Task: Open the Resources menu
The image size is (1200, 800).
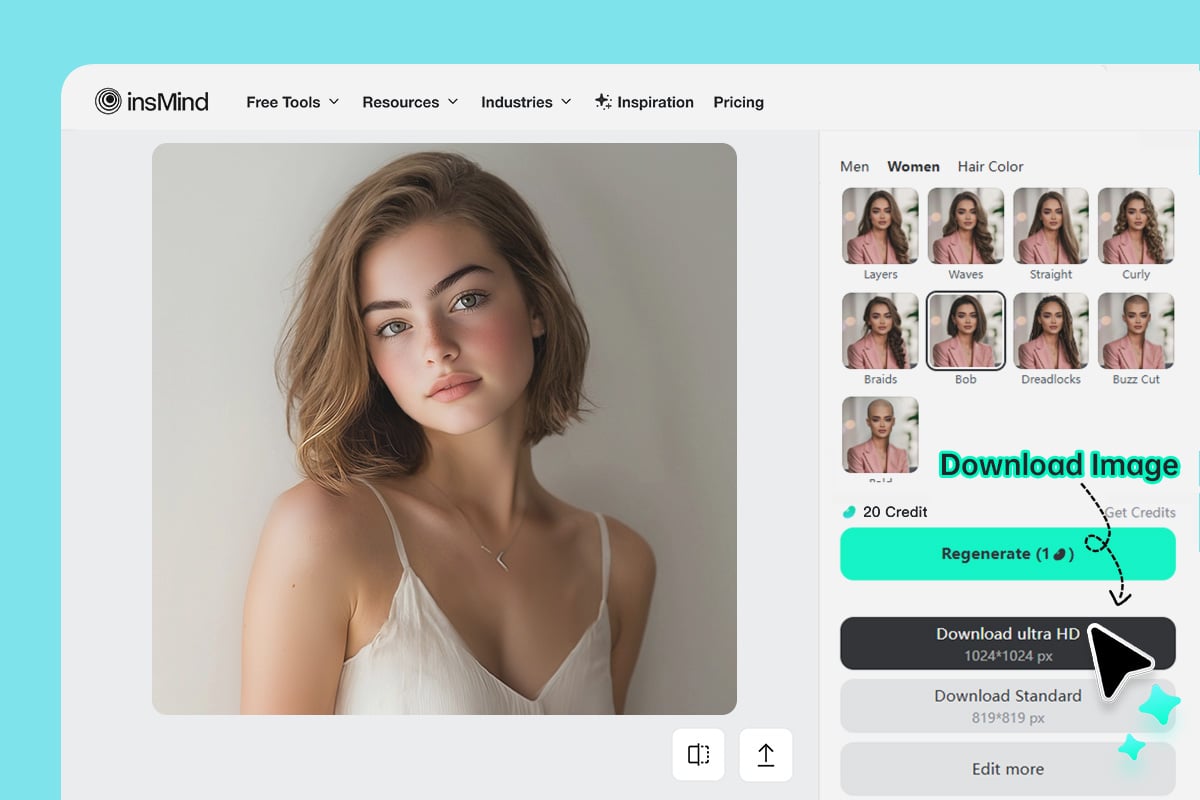Action: point(410,102)
